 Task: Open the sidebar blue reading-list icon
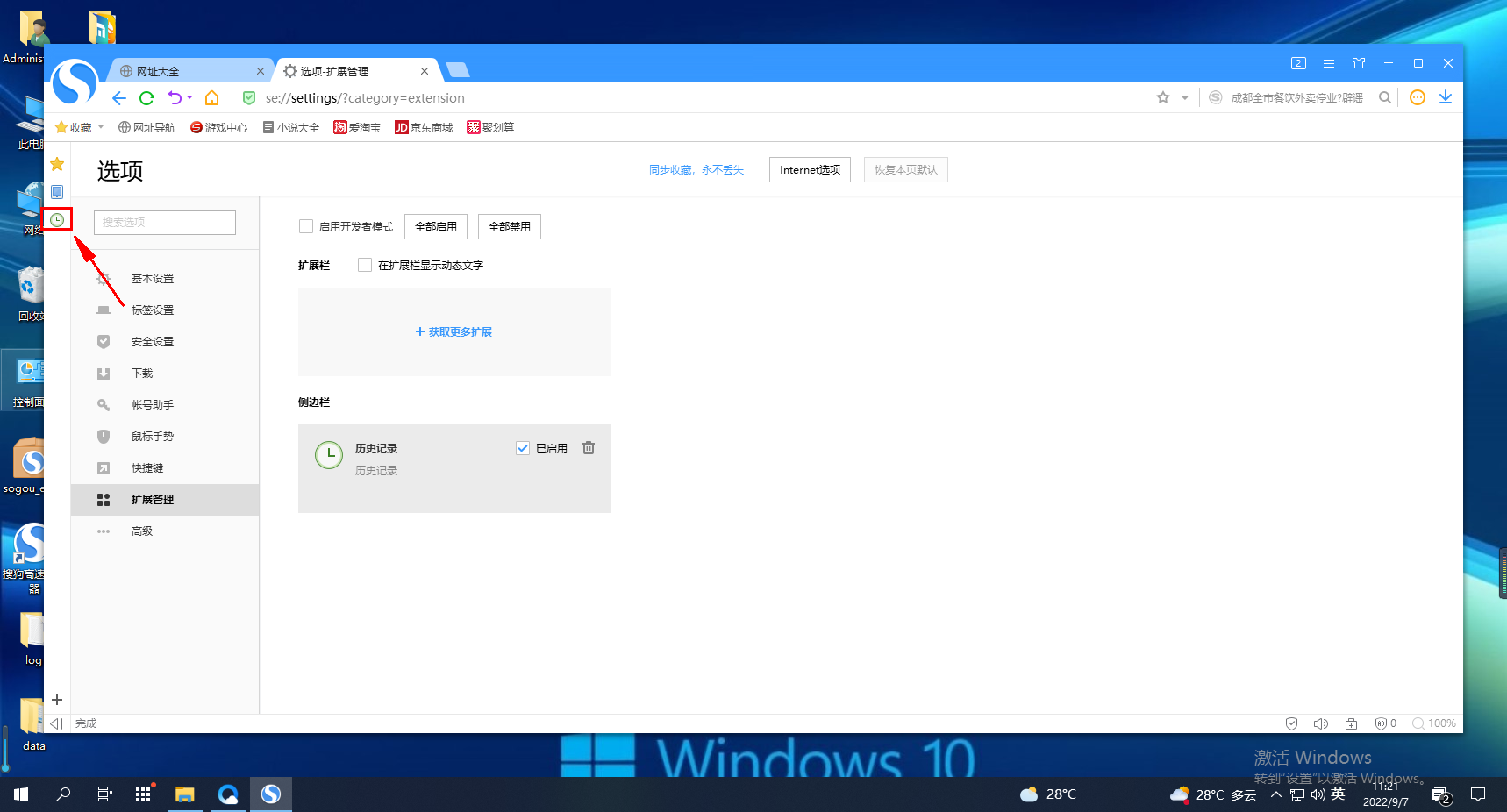[57, 192]
